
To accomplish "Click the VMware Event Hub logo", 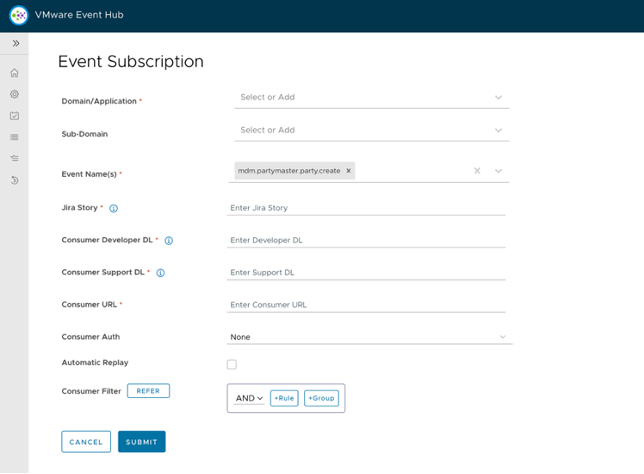I will click(x=18, y=16).
